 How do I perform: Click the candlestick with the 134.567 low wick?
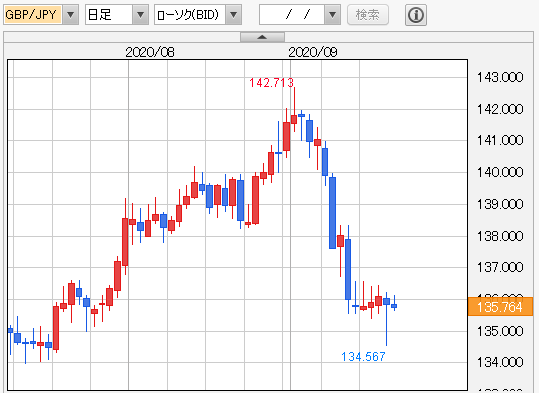click(x=386, y=302)
